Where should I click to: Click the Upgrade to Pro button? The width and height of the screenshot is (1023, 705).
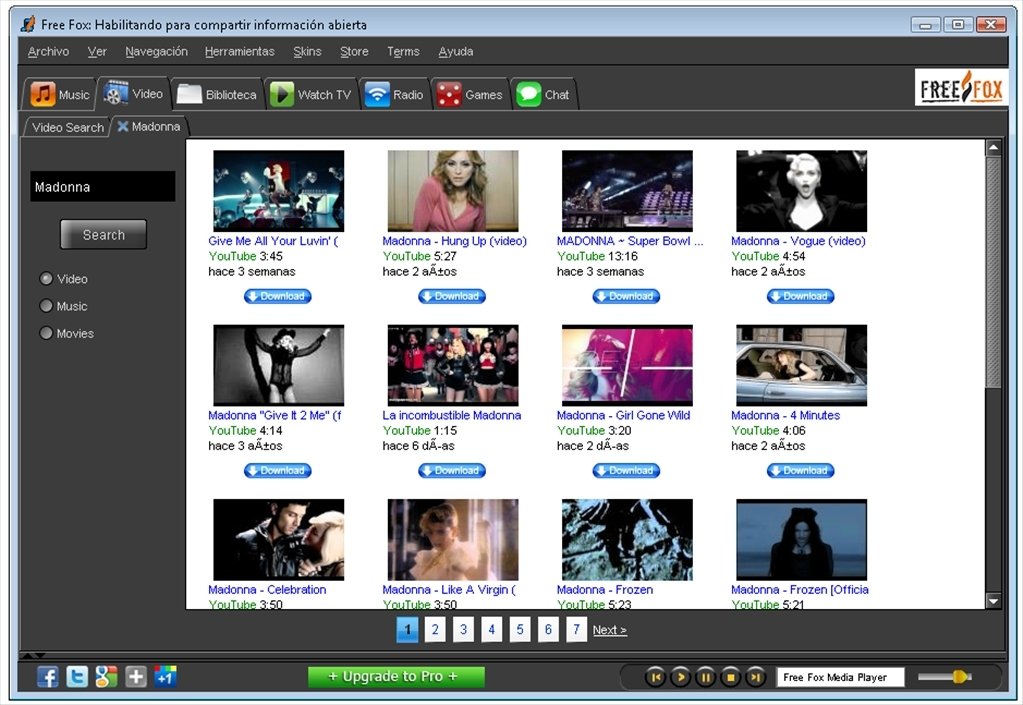point(396,676)
